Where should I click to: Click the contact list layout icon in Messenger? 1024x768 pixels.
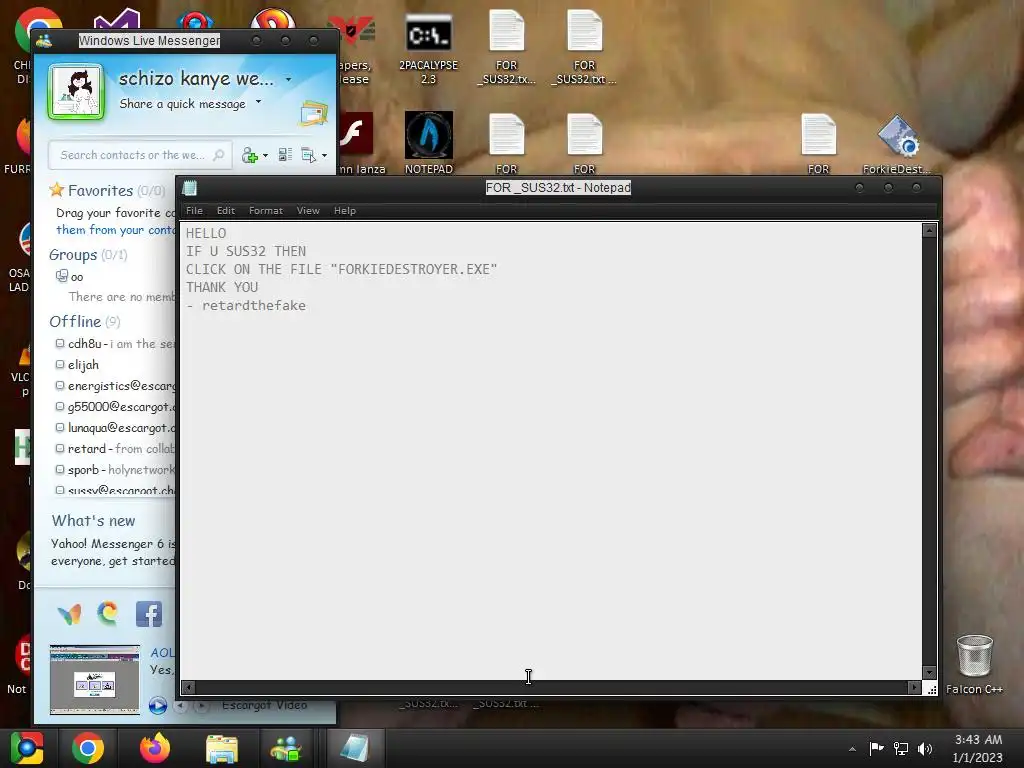(285, 155)
